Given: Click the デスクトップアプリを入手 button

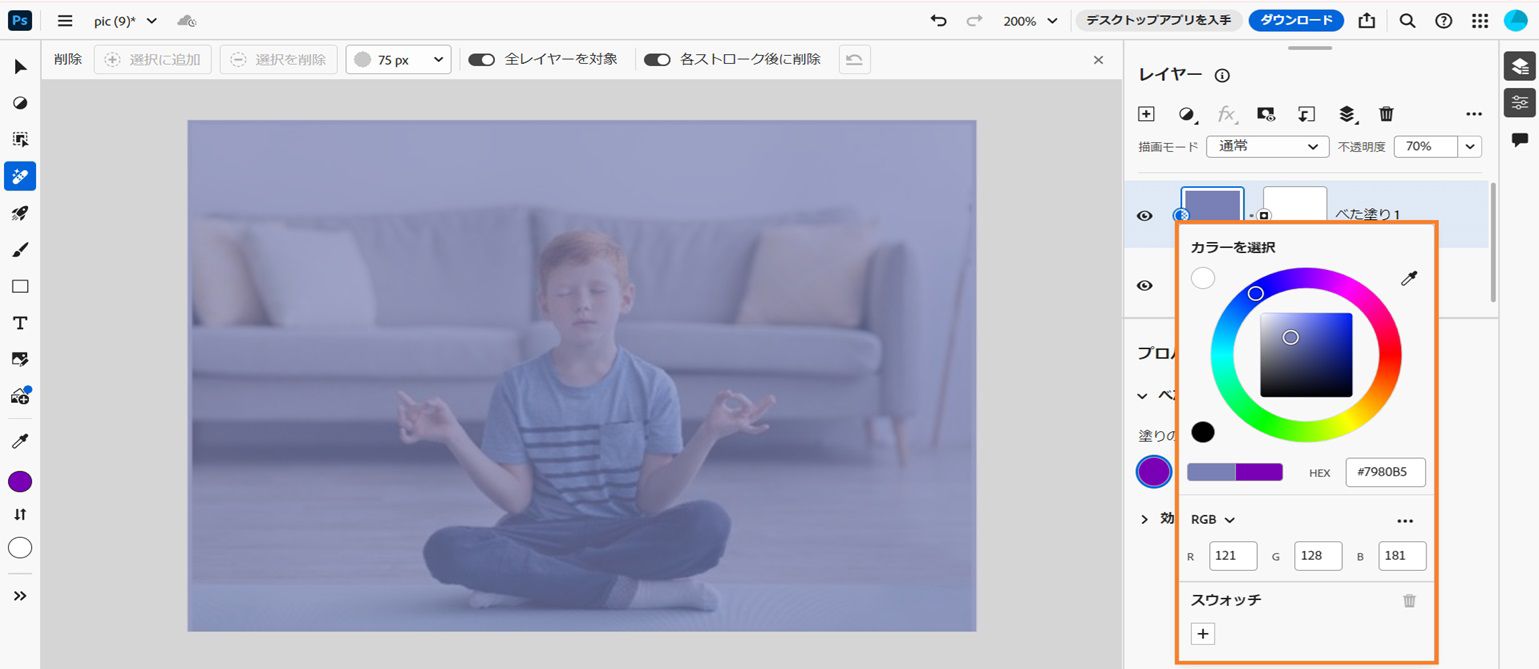Looking at the screenshot, I should (1157, 18).
